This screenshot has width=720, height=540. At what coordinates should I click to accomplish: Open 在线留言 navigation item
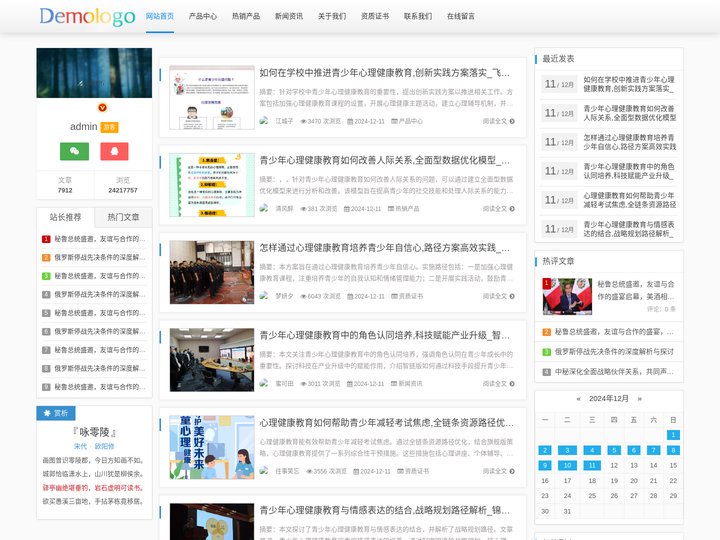[461, 16]
